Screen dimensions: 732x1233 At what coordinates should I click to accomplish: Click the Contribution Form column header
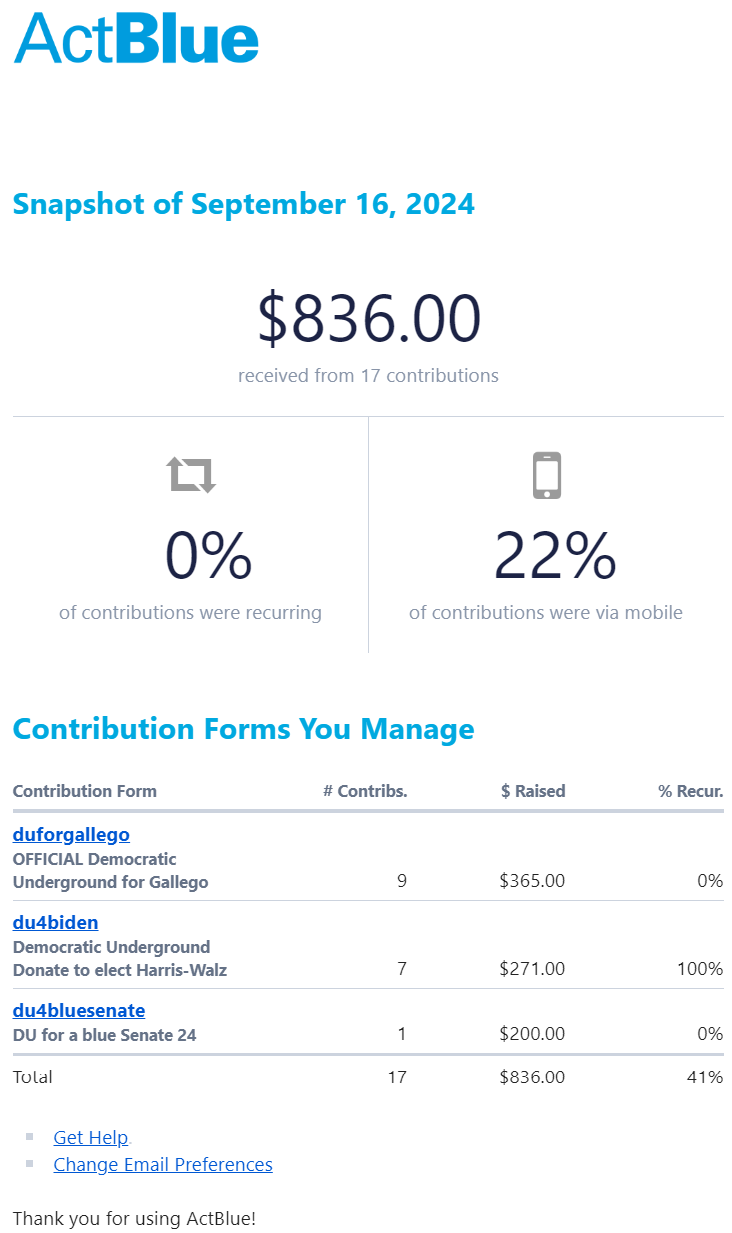[85, 791]
